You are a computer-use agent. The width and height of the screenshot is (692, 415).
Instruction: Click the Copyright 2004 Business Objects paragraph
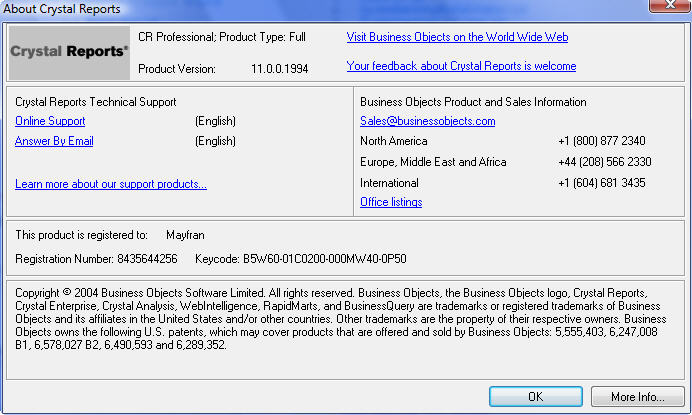pyautogui.click(x=341, y=319)
